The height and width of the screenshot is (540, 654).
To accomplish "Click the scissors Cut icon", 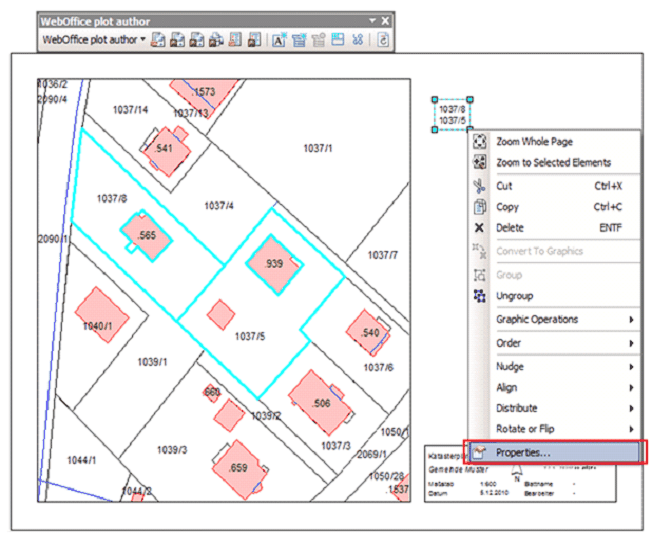I will click(480, 186).
